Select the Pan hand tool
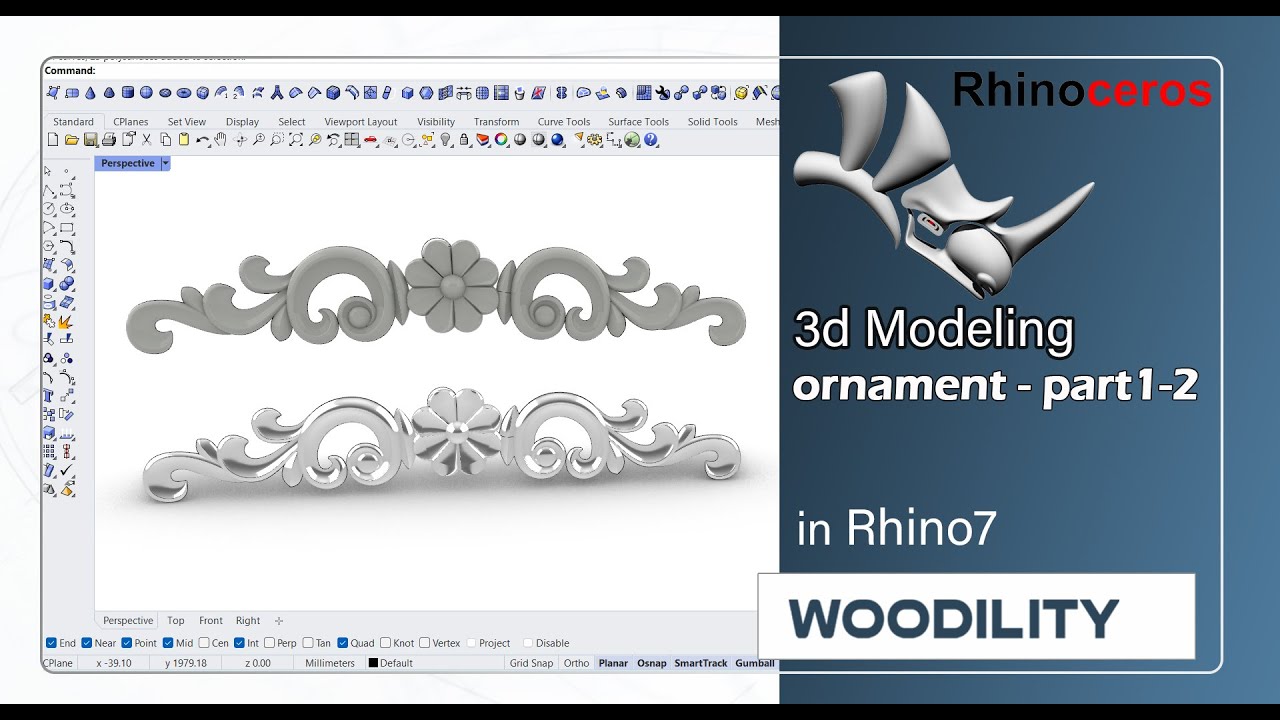This screenshot has width=1280, height=720. pos(221,140)
